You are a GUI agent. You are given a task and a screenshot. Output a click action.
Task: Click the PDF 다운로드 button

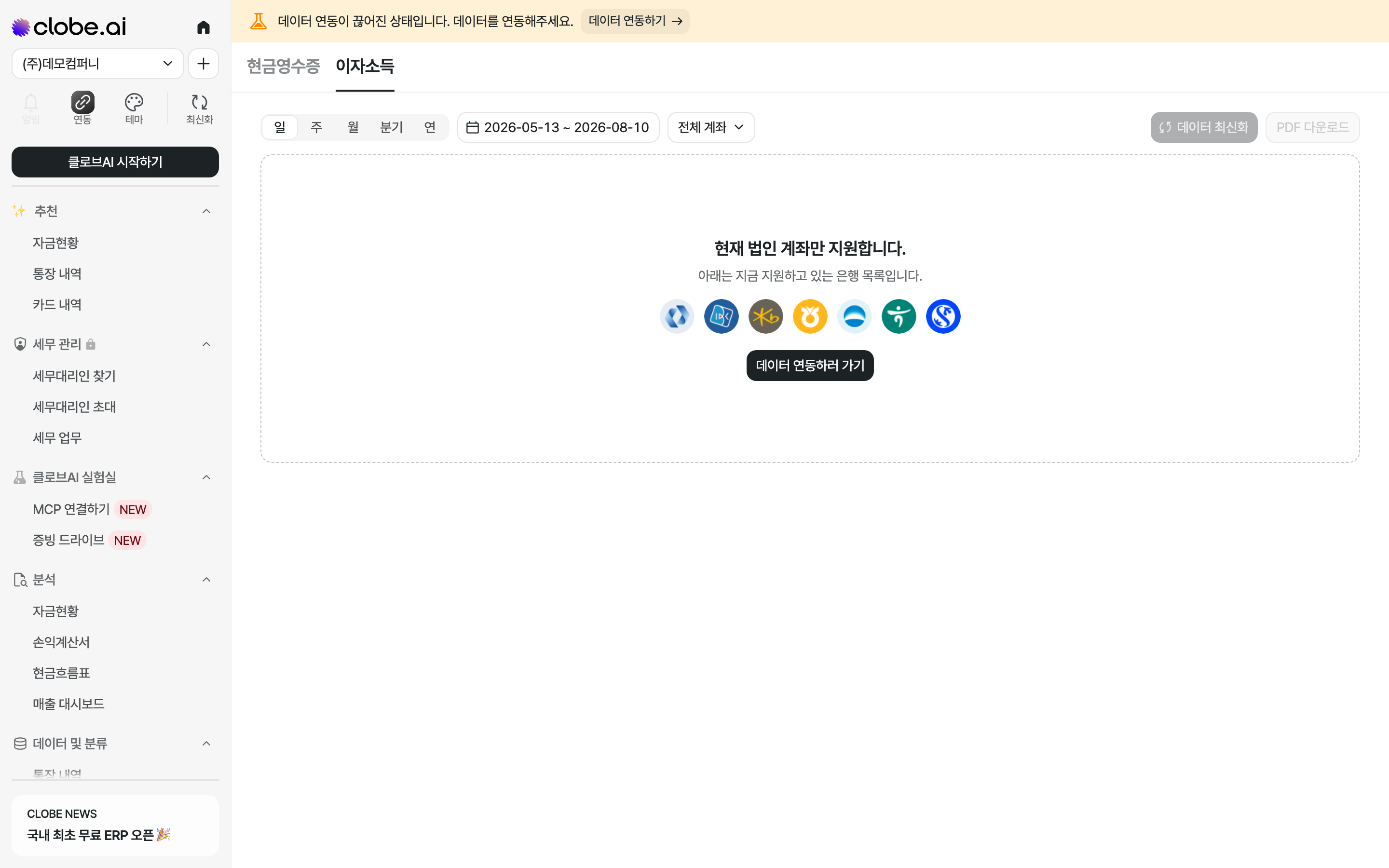[x=1312, y=127]
